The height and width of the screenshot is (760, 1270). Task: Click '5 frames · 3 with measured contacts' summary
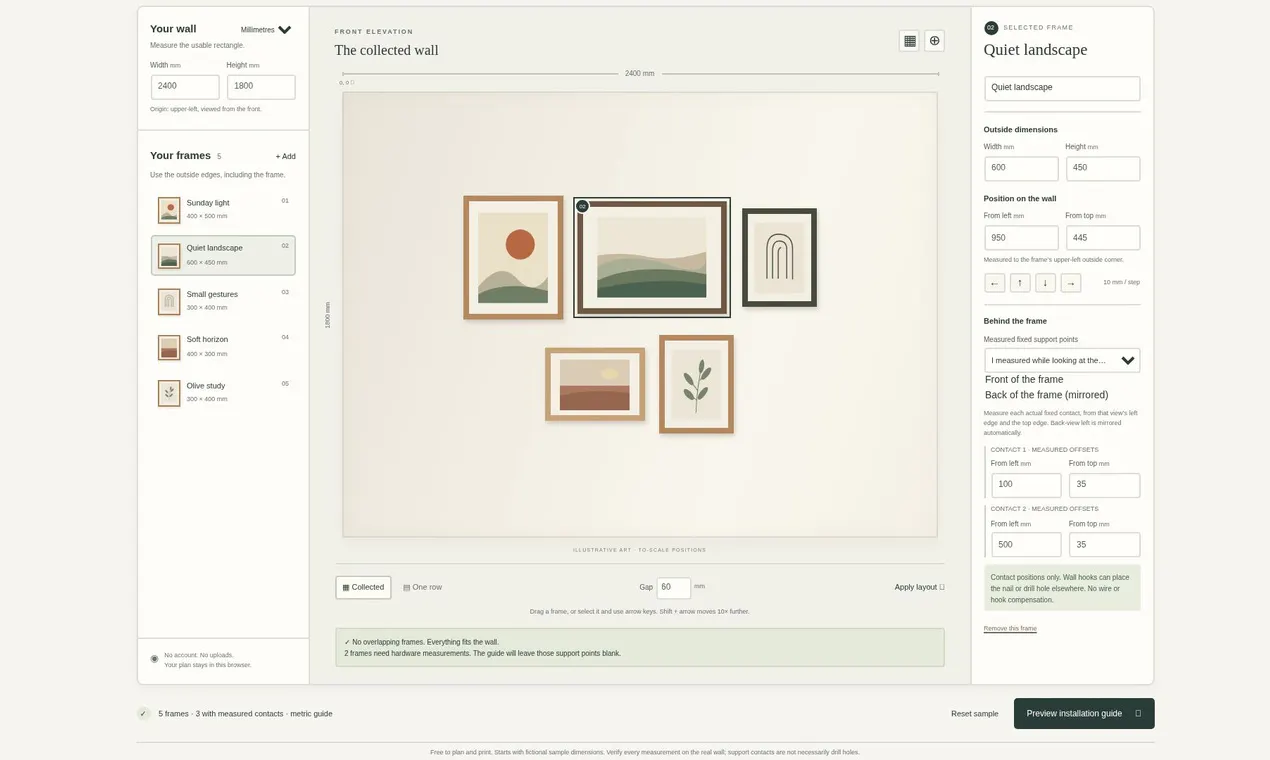pos(245,713)
